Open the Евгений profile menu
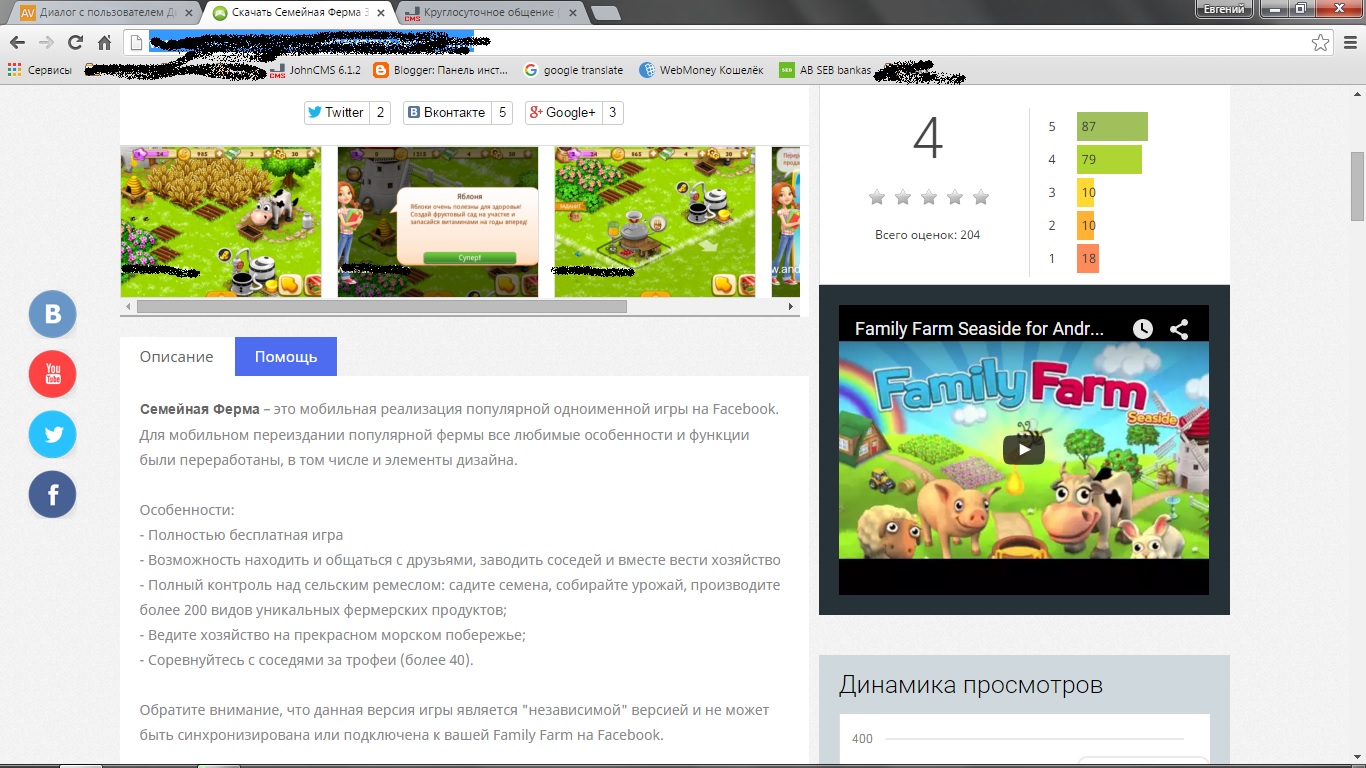1366x768 pixels. tap(1224, 9)
